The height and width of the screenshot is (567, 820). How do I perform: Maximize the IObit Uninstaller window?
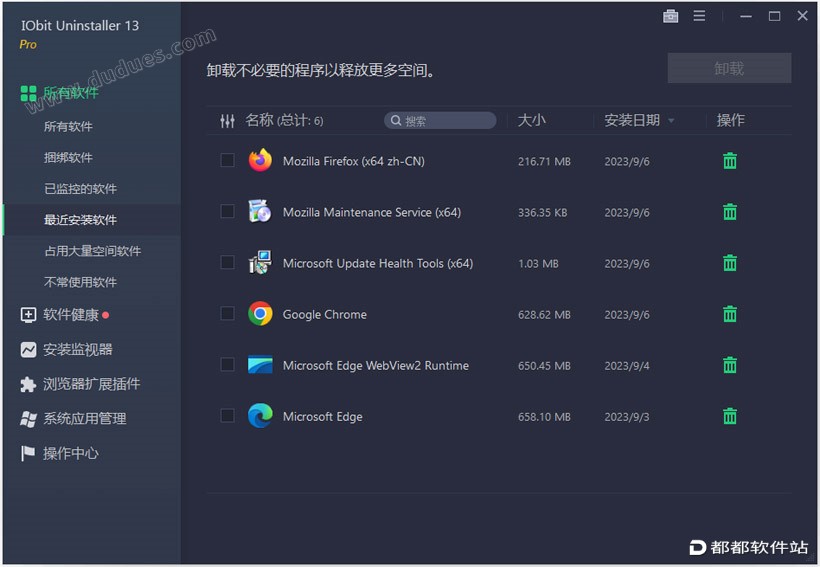[774, 16]
